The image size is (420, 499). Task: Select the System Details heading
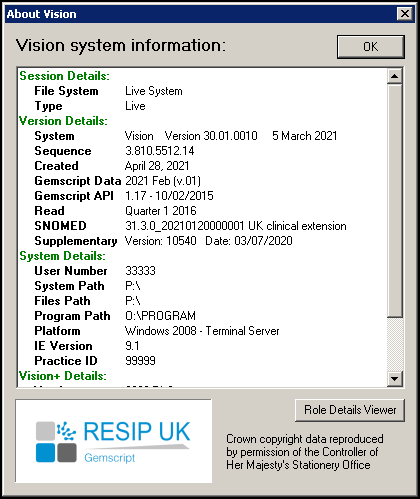(62, 256)
